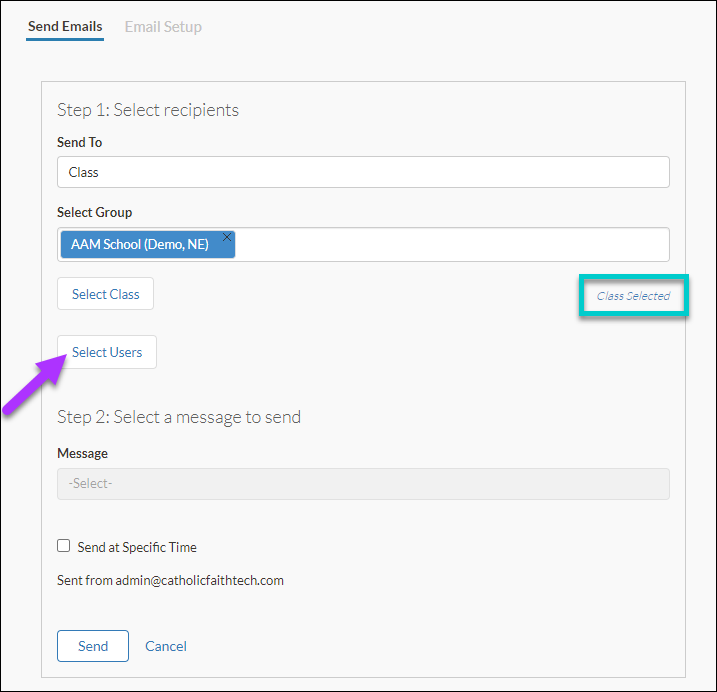Click the purple arrow annotation
Screen dimensions: 717x692
tap(34, 385)
